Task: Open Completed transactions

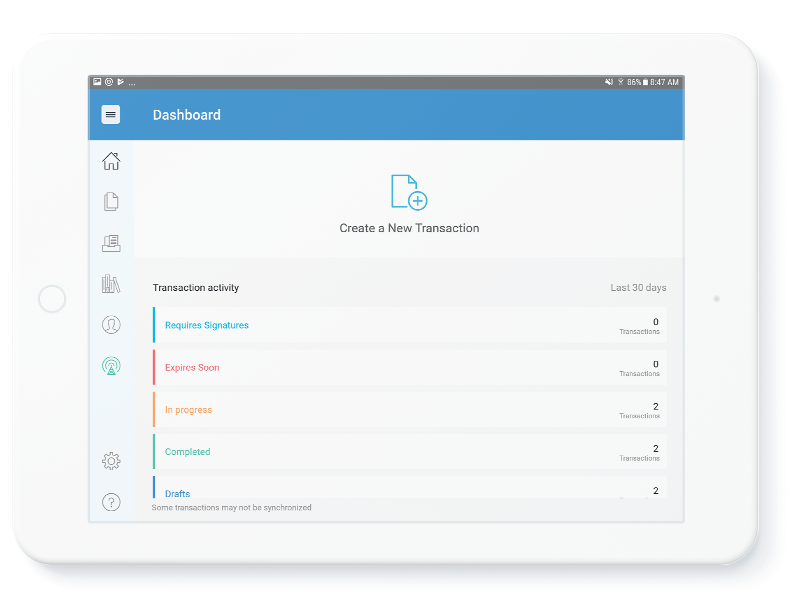Action: click(x=410, y=452)
